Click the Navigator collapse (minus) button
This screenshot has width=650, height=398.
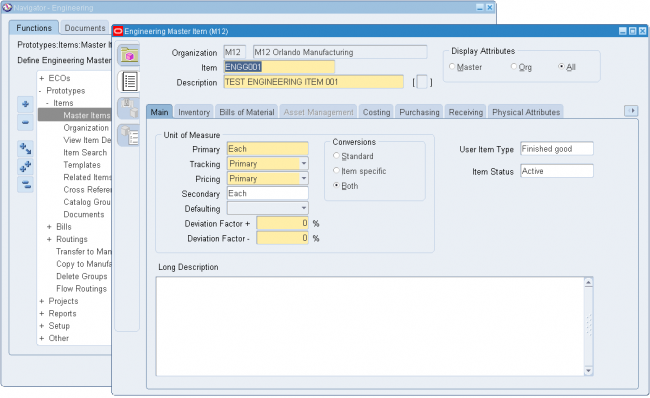pyautogui.click(x=25, y=122)
